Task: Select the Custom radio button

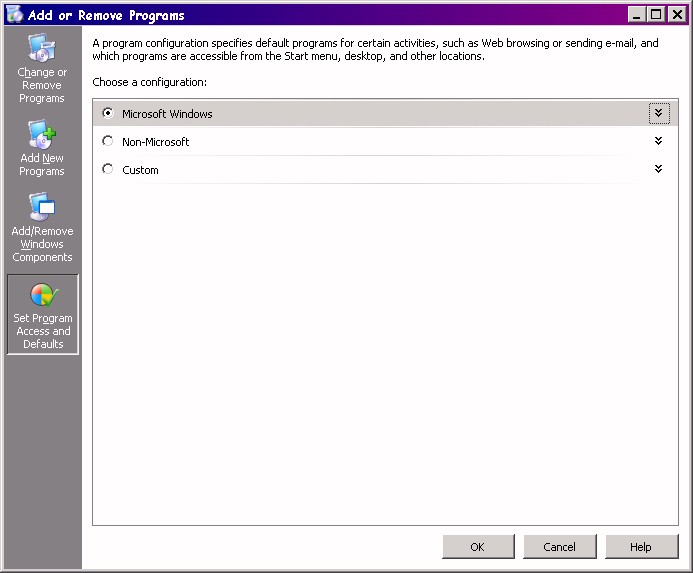Action: 107,169
